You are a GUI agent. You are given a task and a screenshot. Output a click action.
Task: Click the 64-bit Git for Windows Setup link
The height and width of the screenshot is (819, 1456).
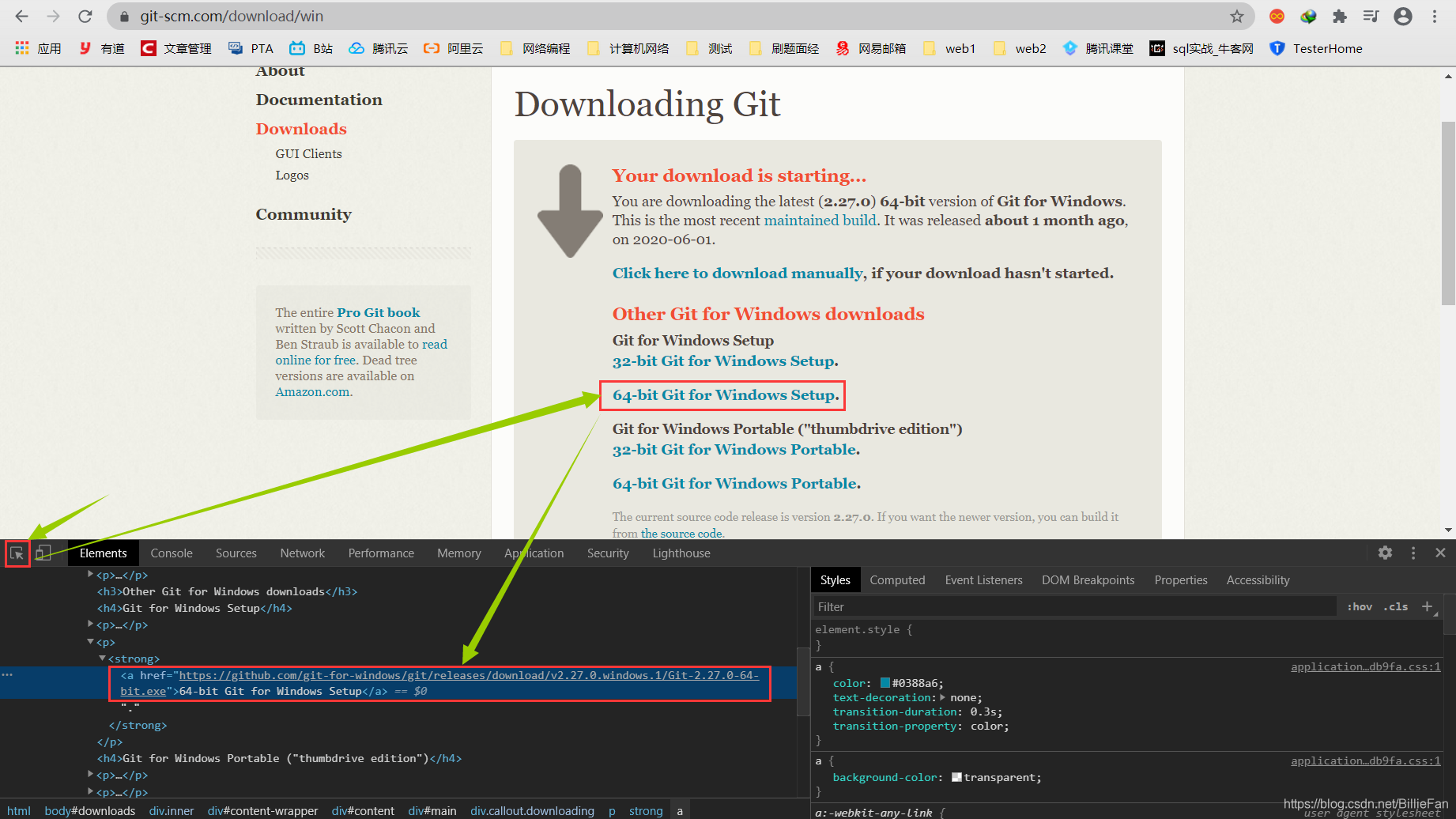tap(723, 394)
